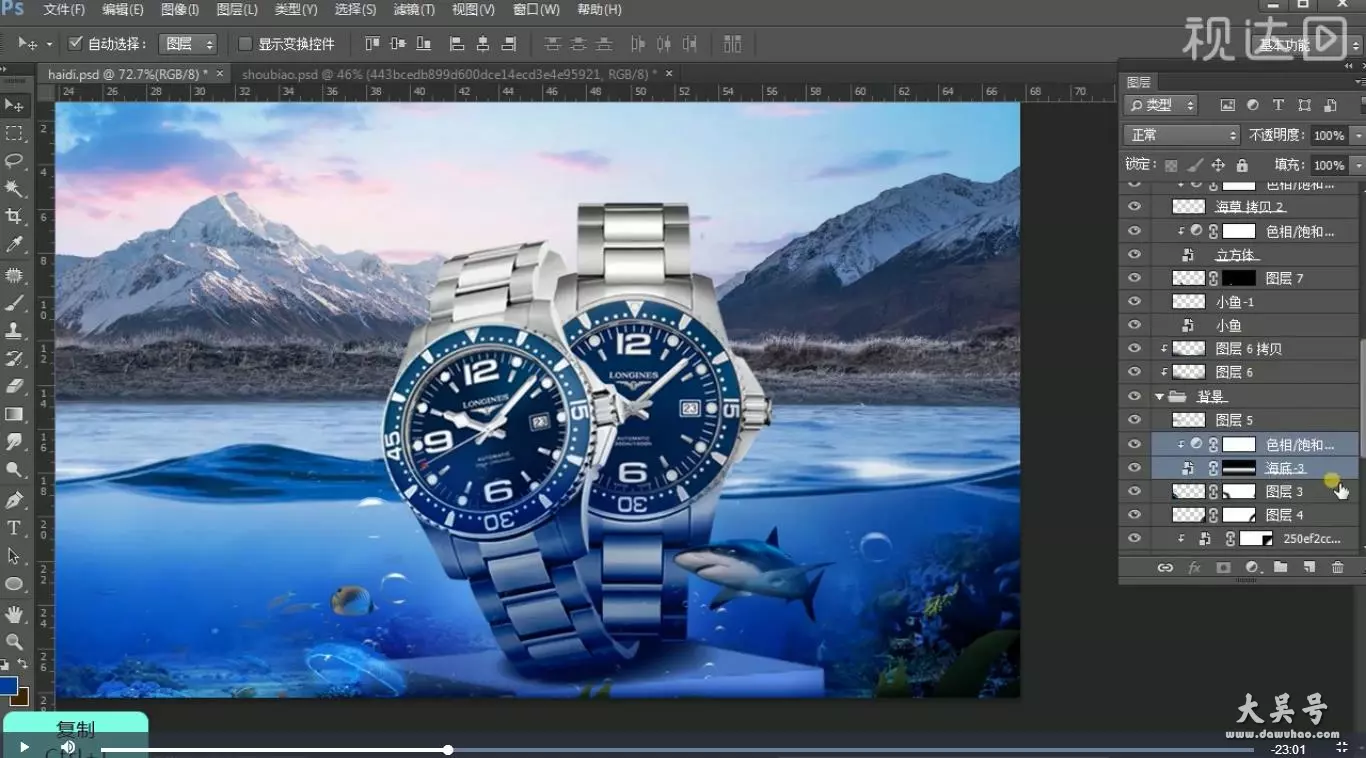Screen dimensions: 1366x758
Task: Toggle the 显示变换控件 checkbox
Action: 245,44
